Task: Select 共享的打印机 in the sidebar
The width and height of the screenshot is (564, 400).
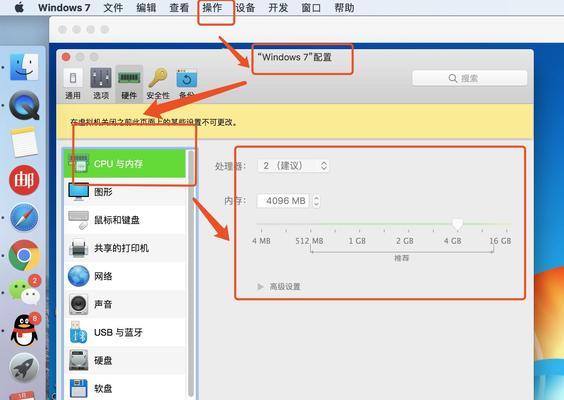Action: point(125,248)
